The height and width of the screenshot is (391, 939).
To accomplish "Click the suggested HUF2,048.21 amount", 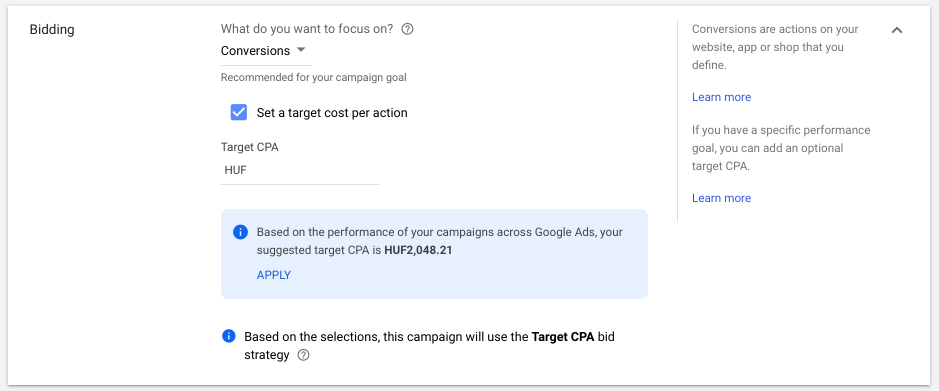I will [x=418, y=250].
